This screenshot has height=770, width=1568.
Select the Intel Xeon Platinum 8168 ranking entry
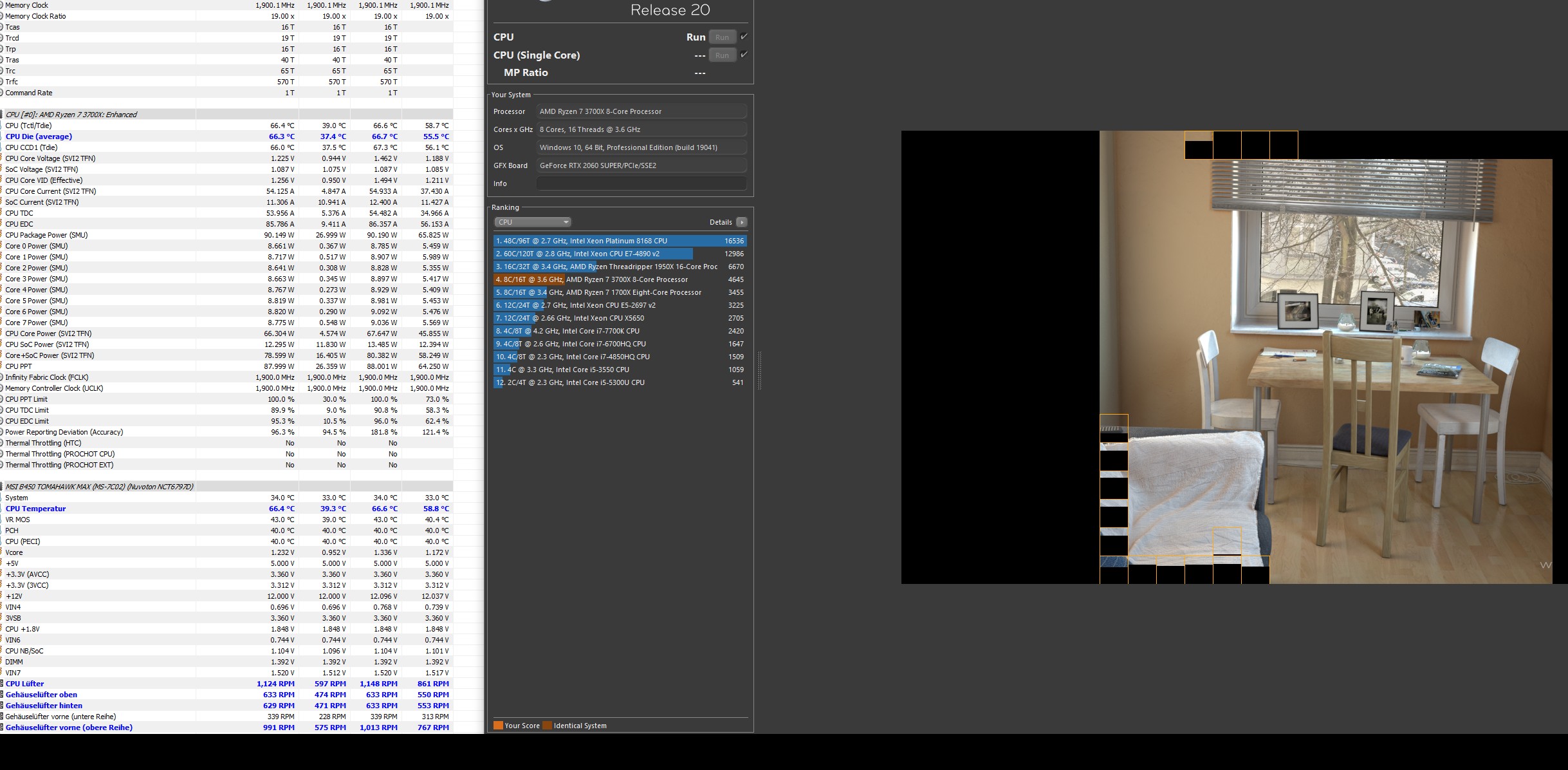click(620, 241)
